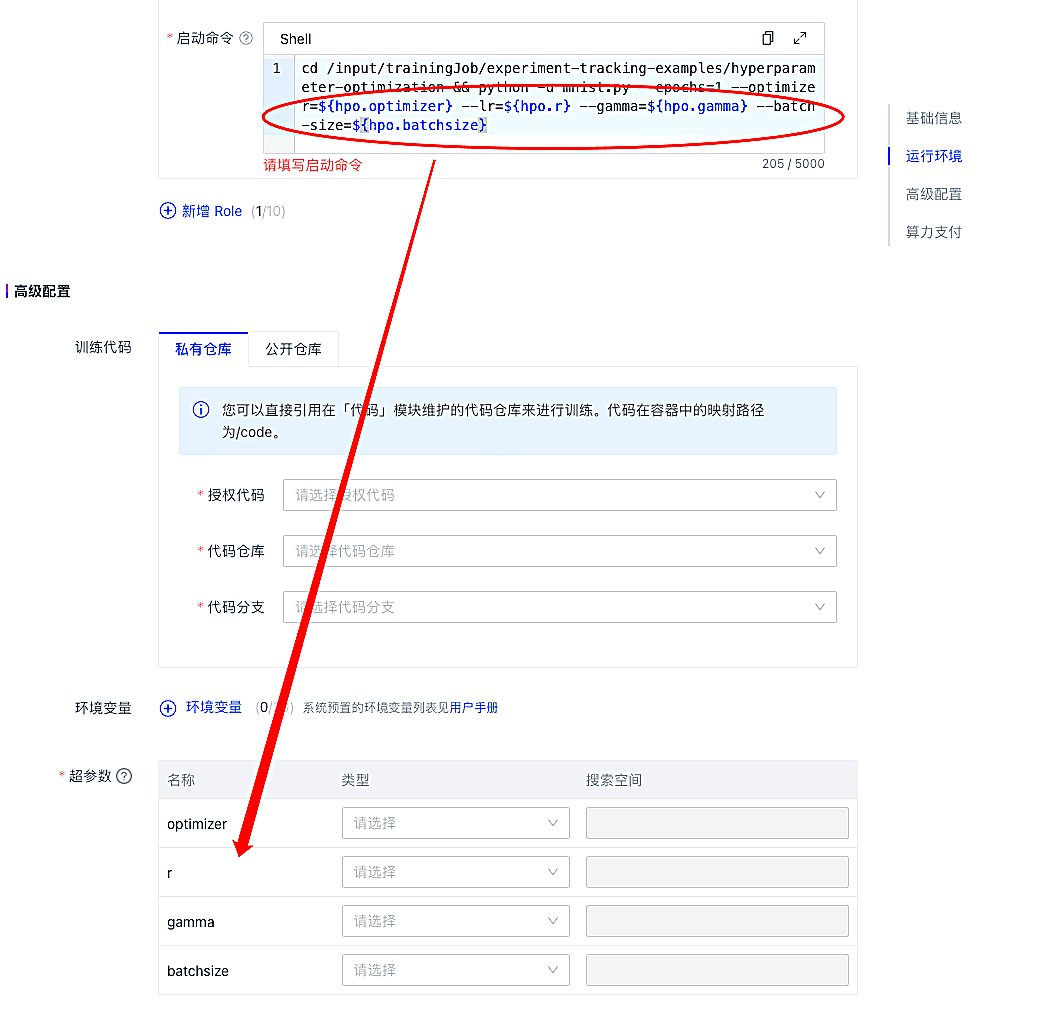
Task: Jump to 高级配置 section in side navigation
Action: pyautogui.click(x=933, y=194)
